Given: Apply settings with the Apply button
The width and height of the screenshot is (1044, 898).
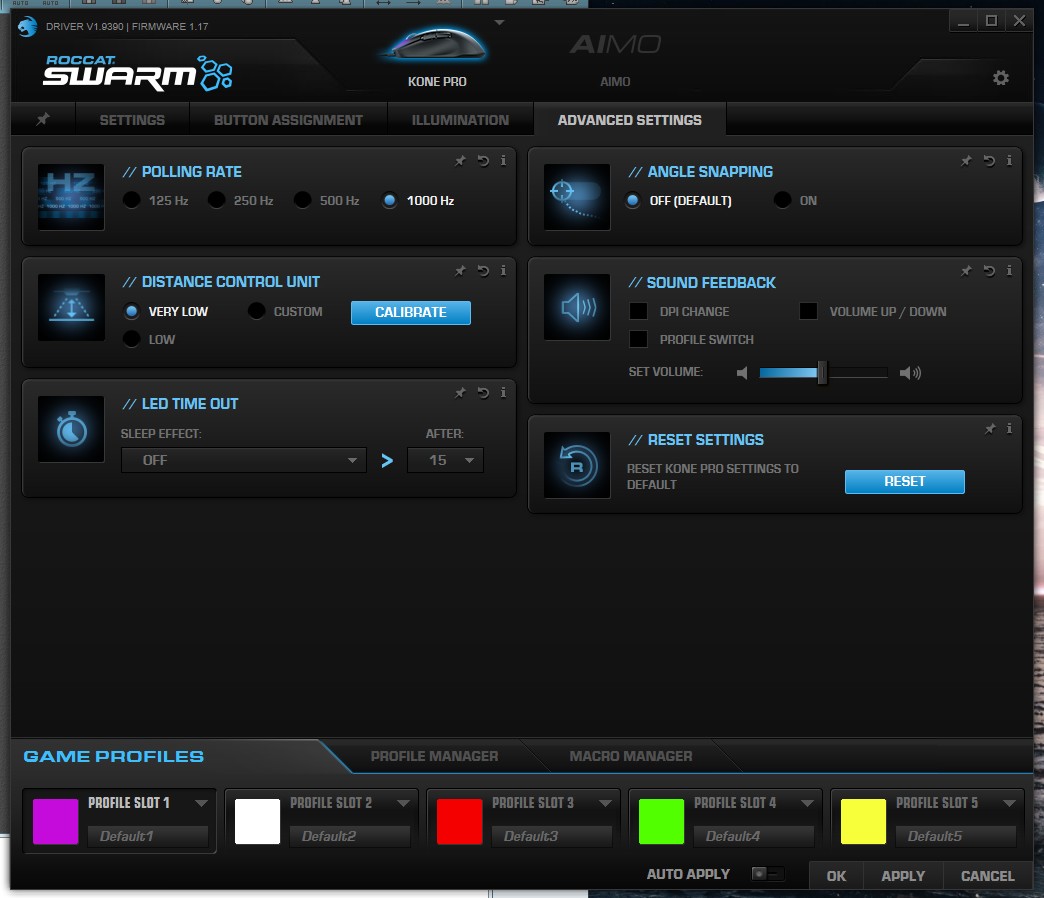Looking at the screenshot, I should (x=901, y=875).
